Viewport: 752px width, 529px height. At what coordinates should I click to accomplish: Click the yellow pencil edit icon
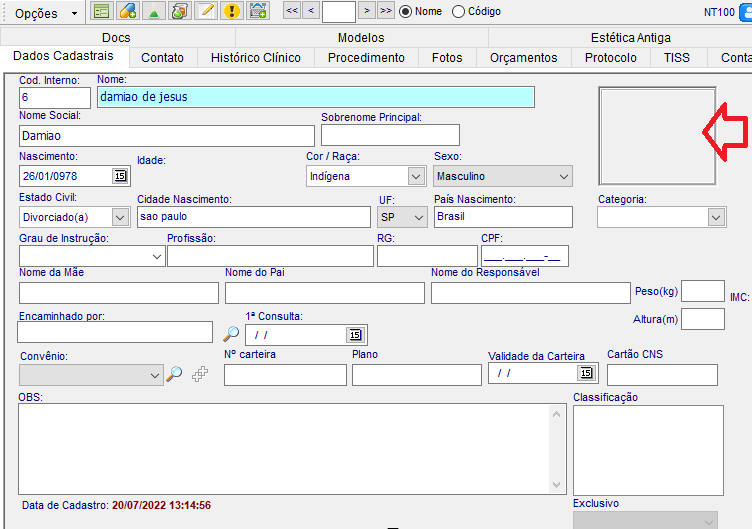click(205, 12)
